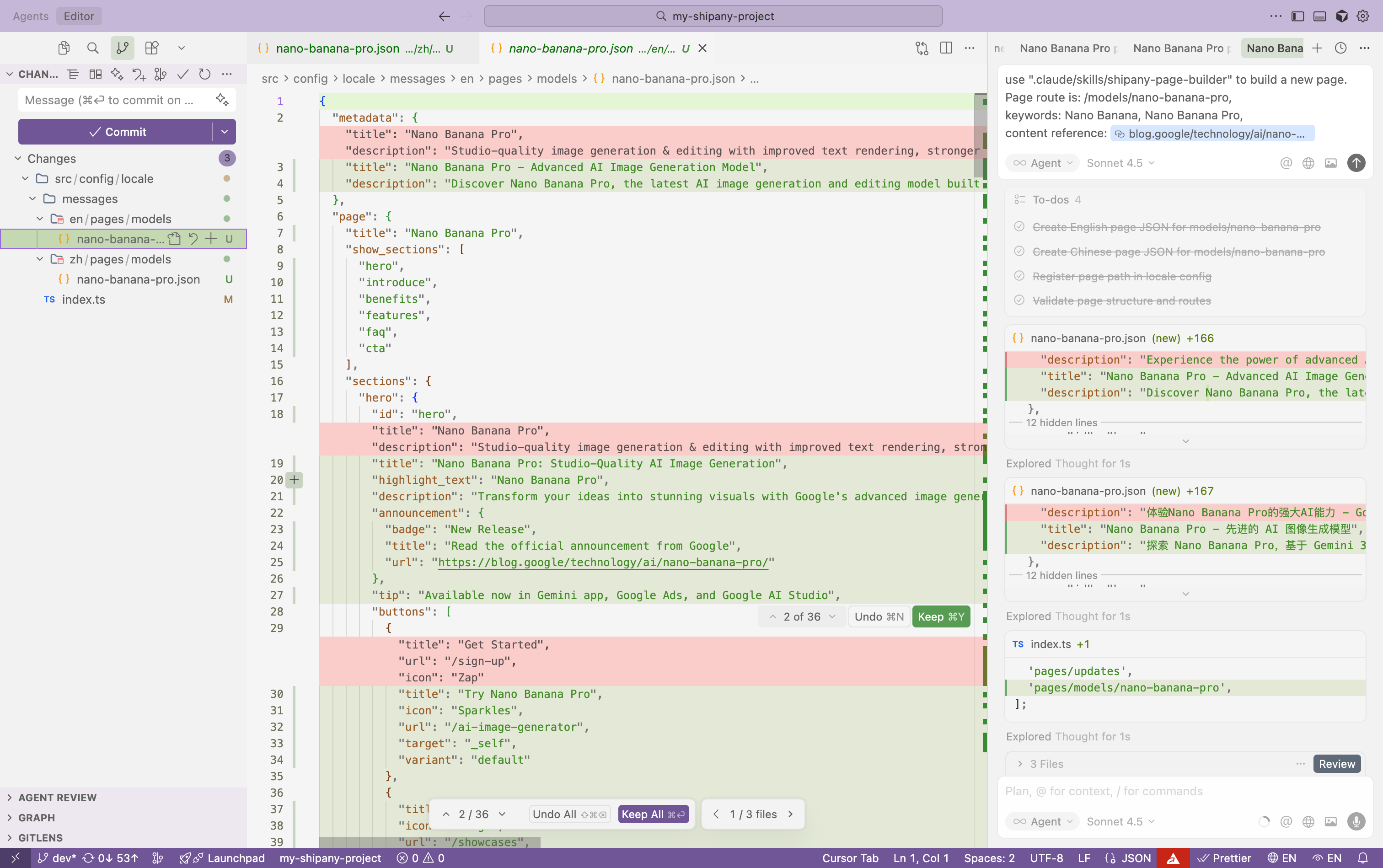Viewport: 1383px width, 868px height.
Task: Click the microphone icon in chat input
Action: pyautogui.click(x=1356, y=821)
